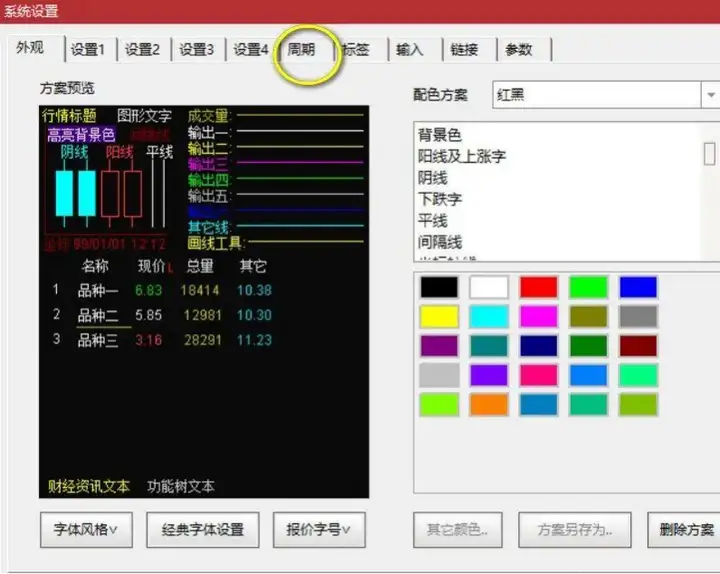Viewport: 720px width, 574px height.
Task: Select the orange color swatch
Action: [489, 404]
